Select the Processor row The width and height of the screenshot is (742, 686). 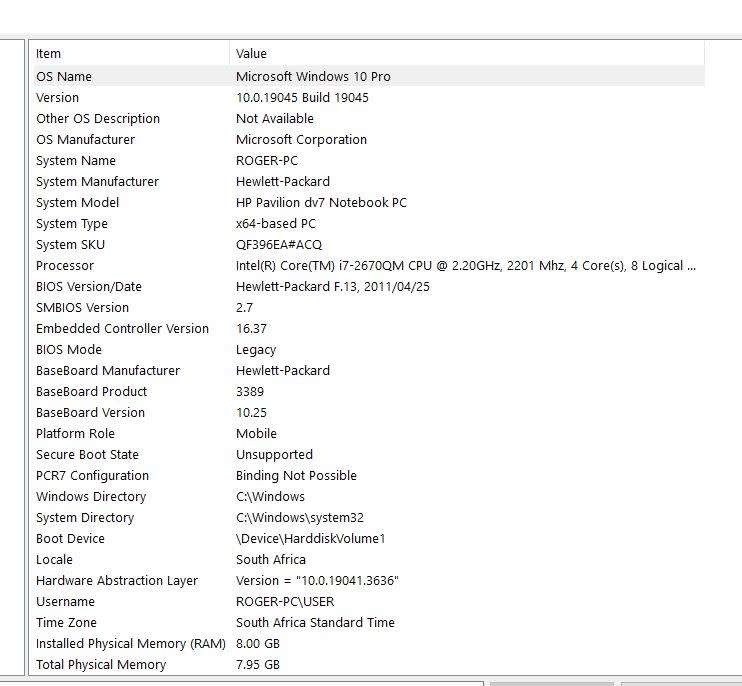coord(65,265)
